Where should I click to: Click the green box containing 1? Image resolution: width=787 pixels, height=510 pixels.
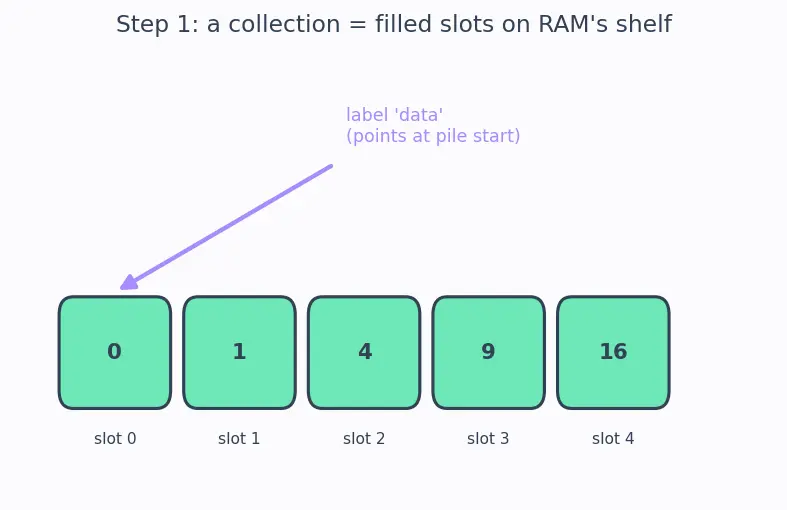pos(239,352)
